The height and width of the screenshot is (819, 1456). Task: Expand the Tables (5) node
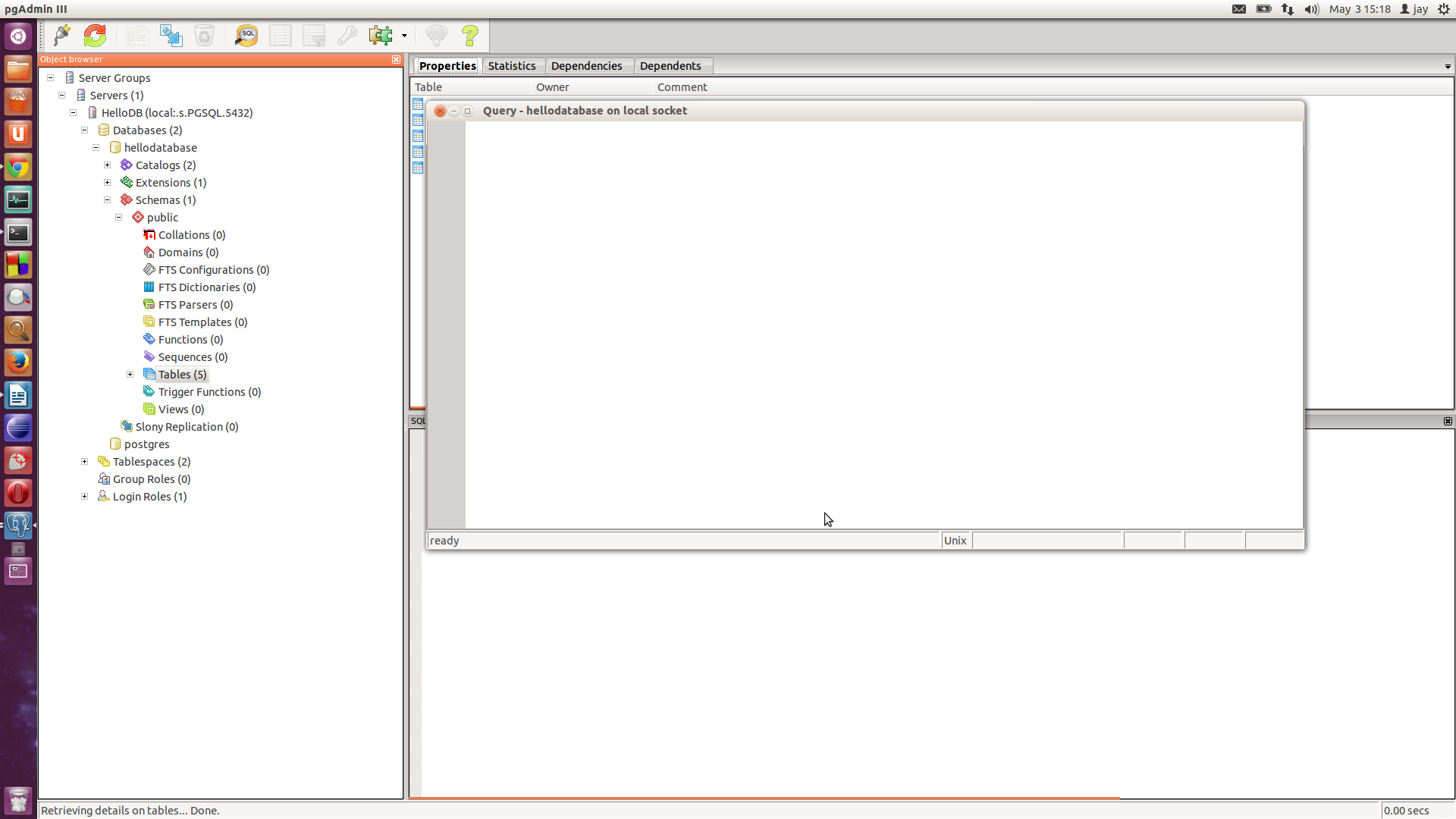click(x=130, y=375)
